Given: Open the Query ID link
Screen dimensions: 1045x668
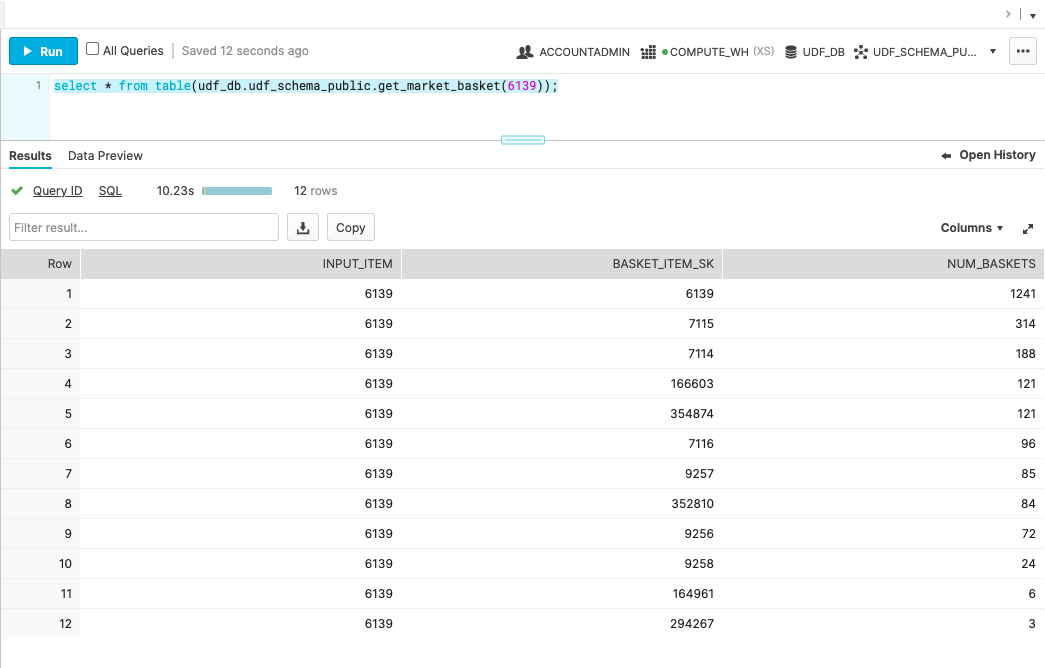Looking at the screenshot, I should click(x=57, y=191).
